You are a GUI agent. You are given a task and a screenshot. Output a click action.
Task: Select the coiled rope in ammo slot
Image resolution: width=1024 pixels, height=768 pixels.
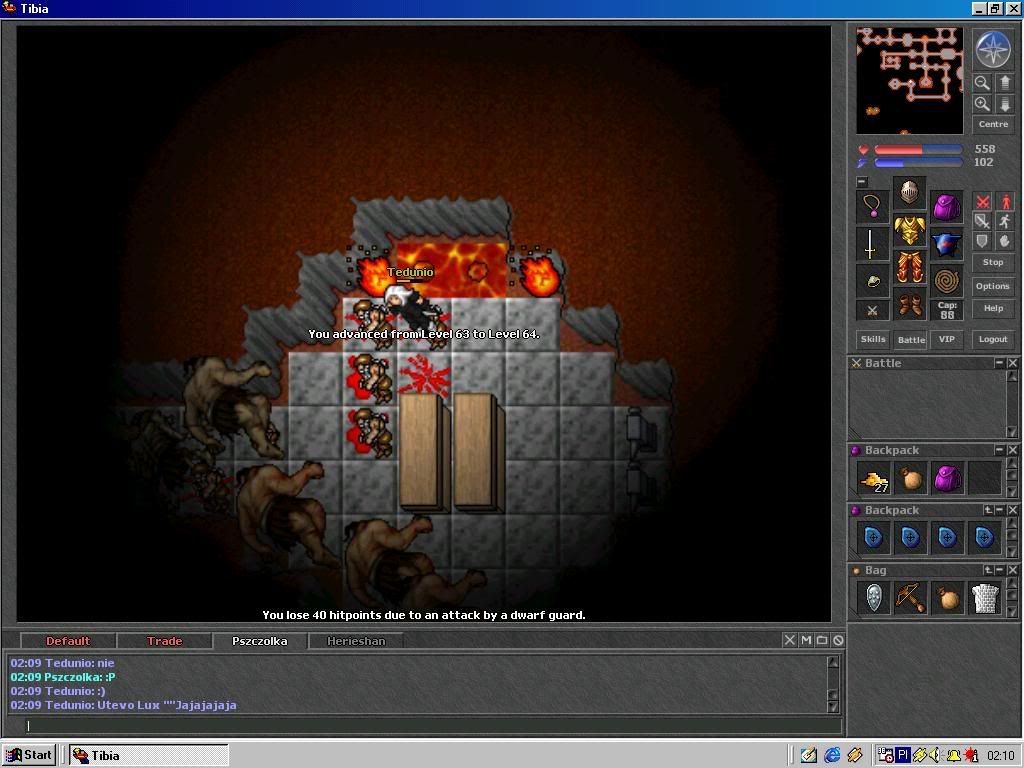pyautogui.click(x=946, y=281)
